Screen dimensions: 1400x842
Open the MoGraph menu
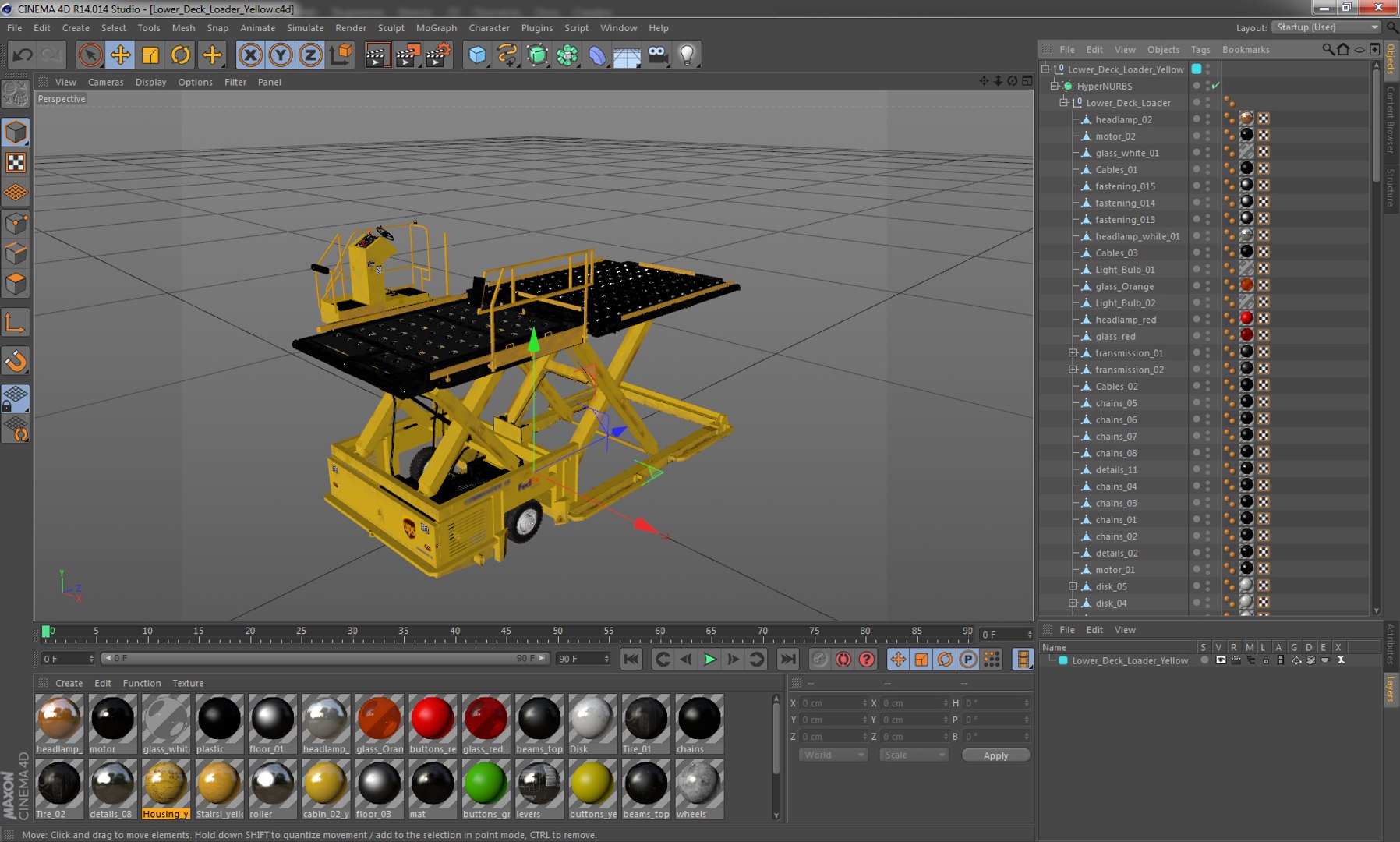436,28
